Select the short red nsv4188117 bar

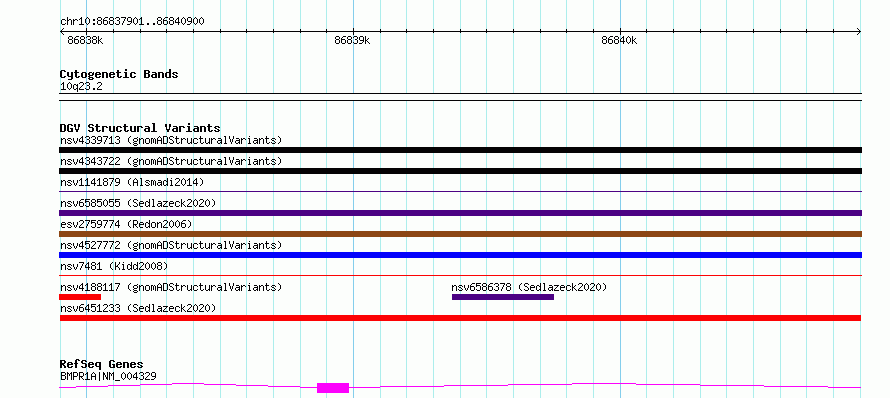(x=80, y=297)
